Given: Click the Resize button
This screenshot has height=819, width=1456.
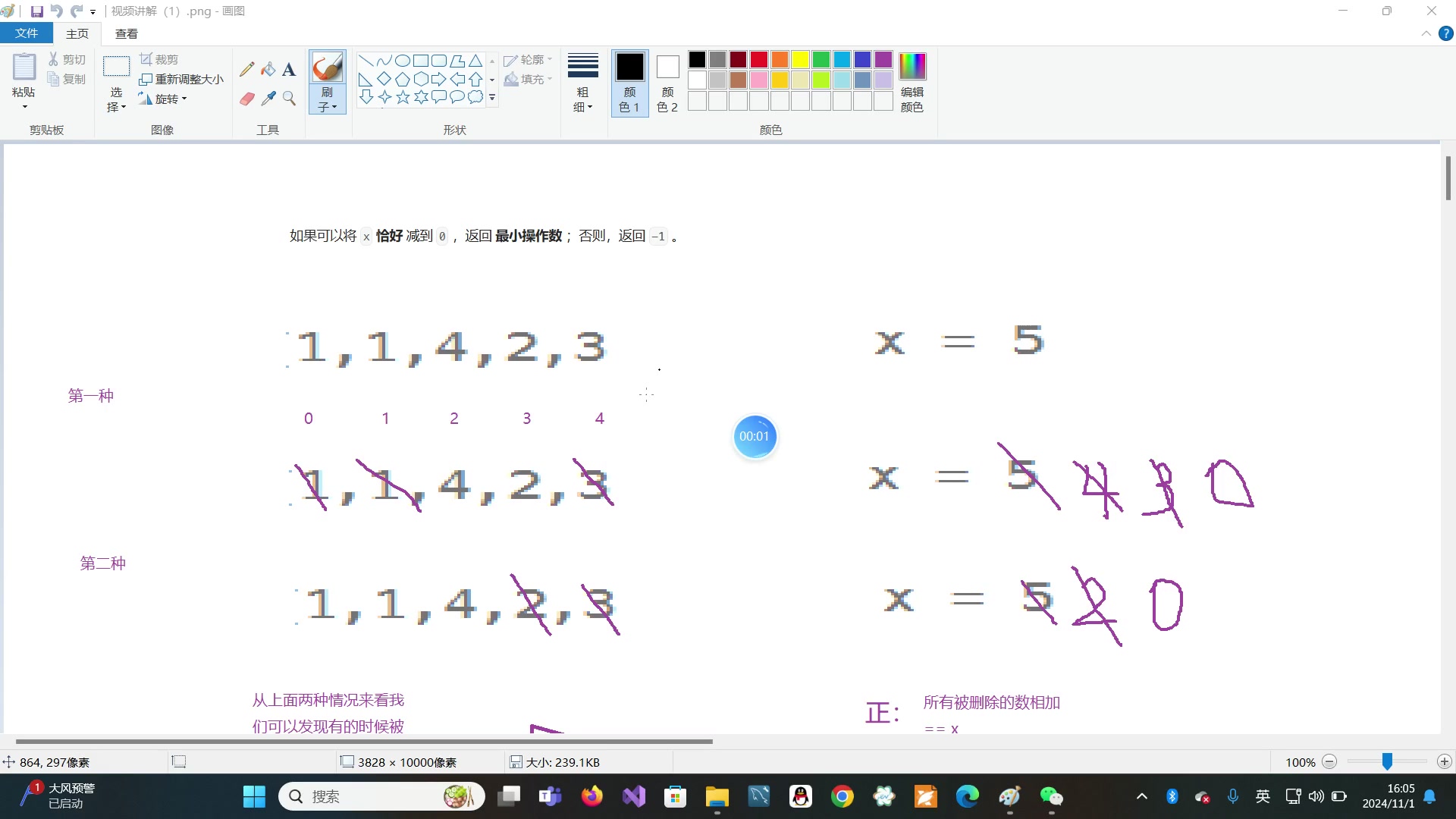Looking at the screenshot, I should click(182, 79).
